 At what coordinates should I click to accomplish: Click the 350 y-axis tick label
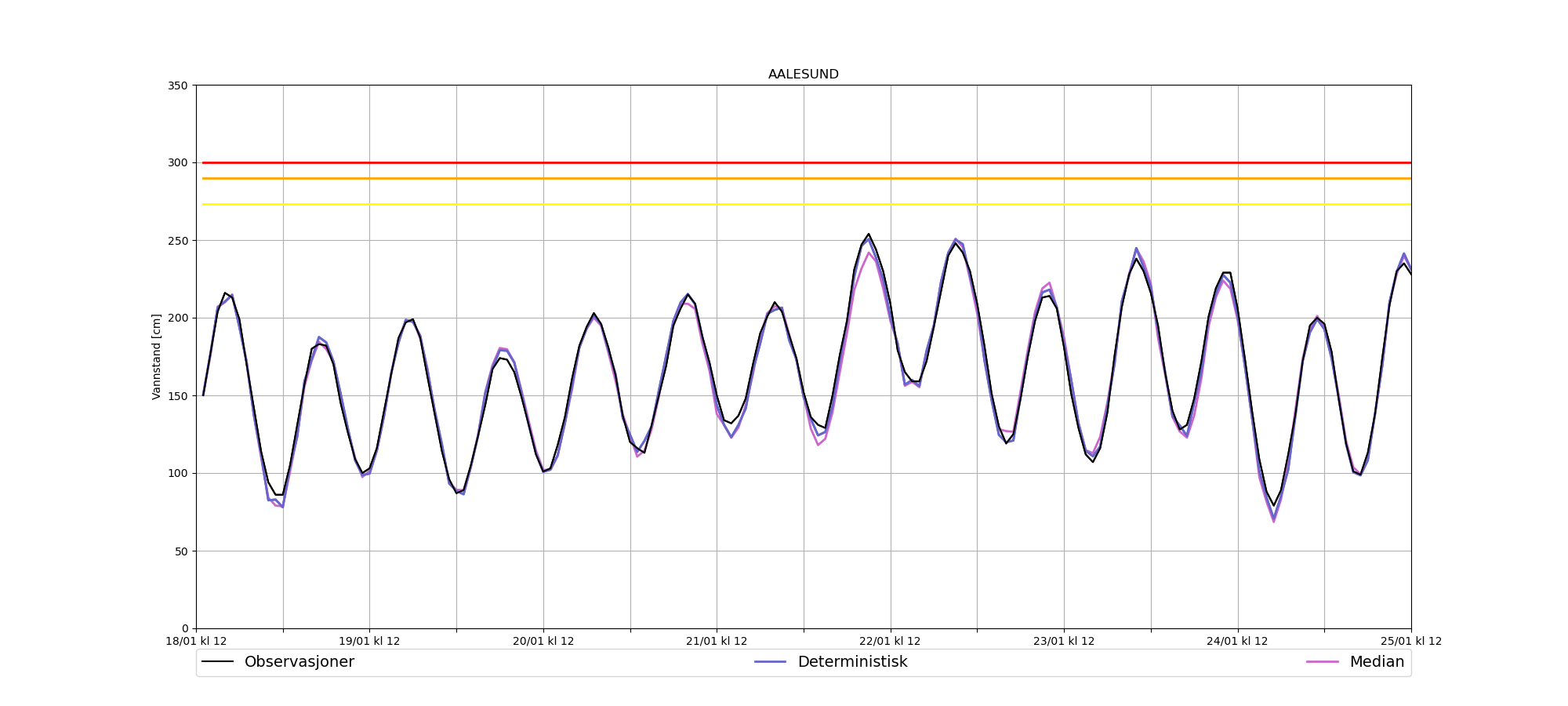tap(178, 86)
